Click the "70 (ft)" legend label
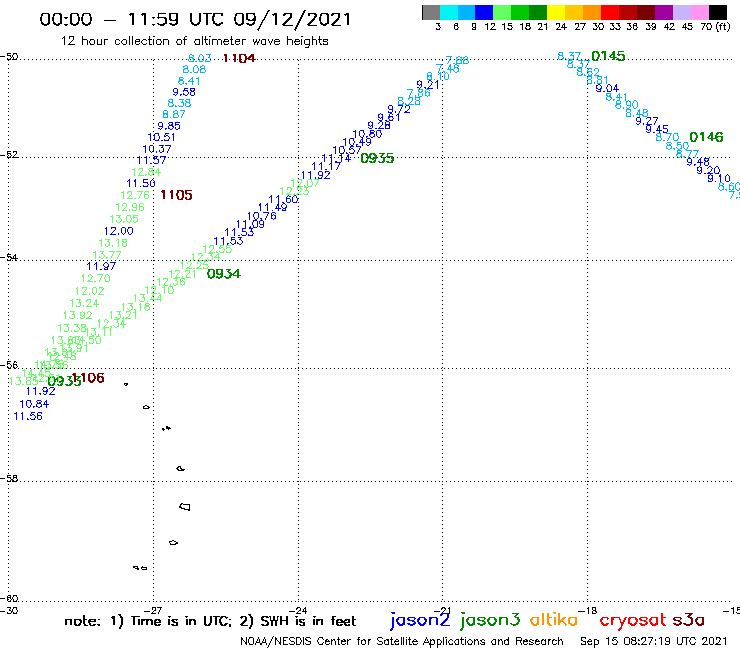Viewport: 740px width, 650px height. coord(715,27)
